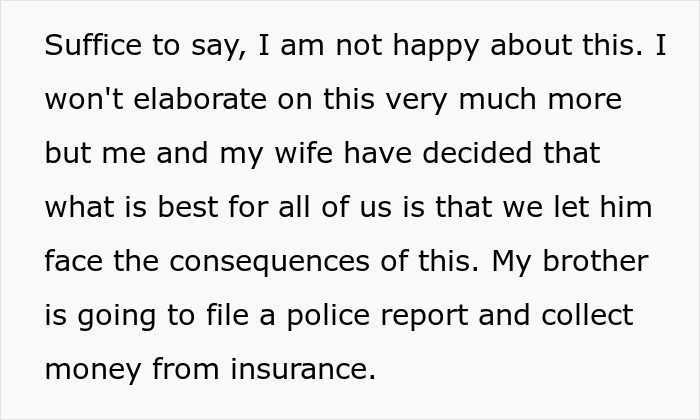The width and height of the screenshot is (700, 420).
Task: Click on the word "money"
Action: pos(92,371)
